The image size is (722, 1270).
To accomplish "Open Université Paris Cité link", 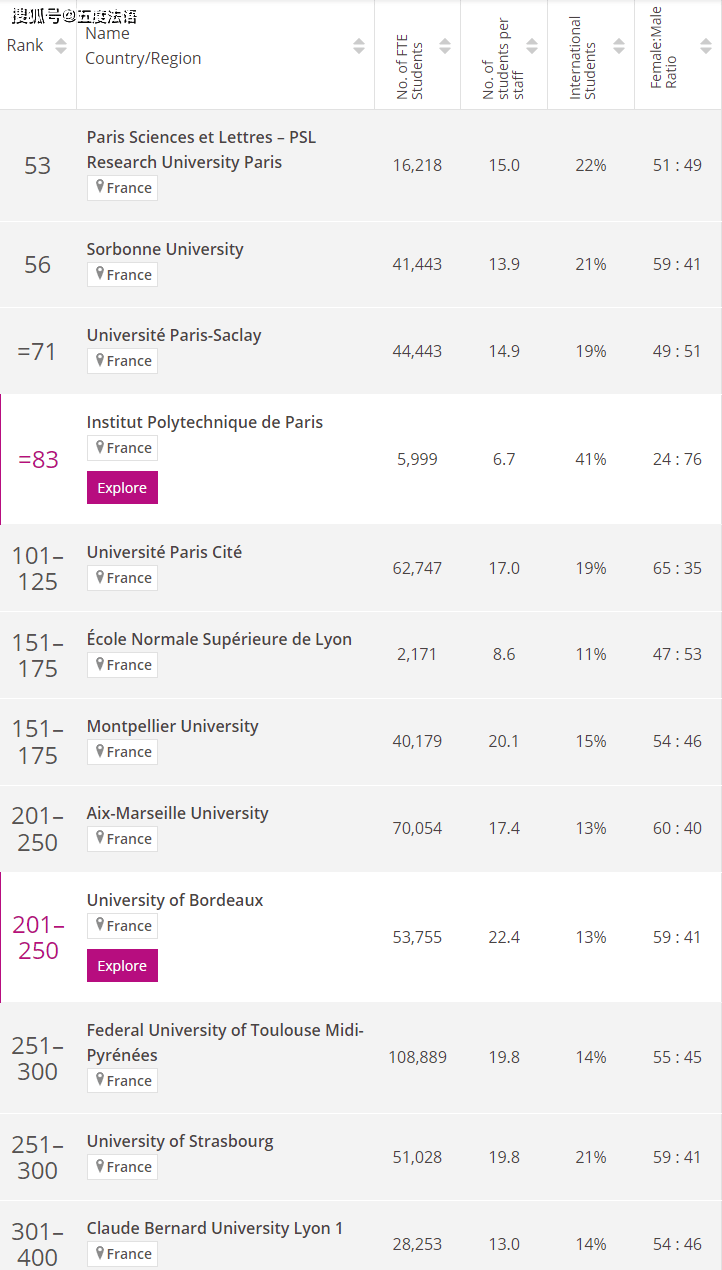I will (x=164, y=552).
